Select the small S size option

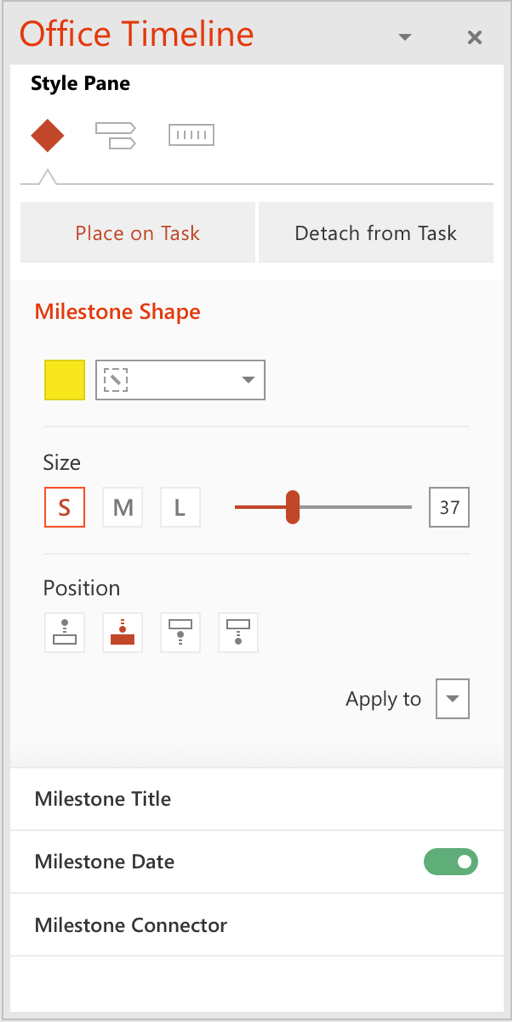[64, 507]
